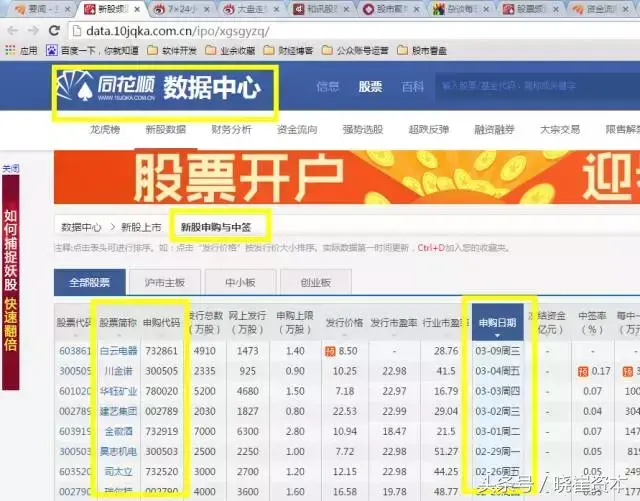Open the 资金流向 menu item
Viewport: 640px width, 501px height.
[297, 130]
